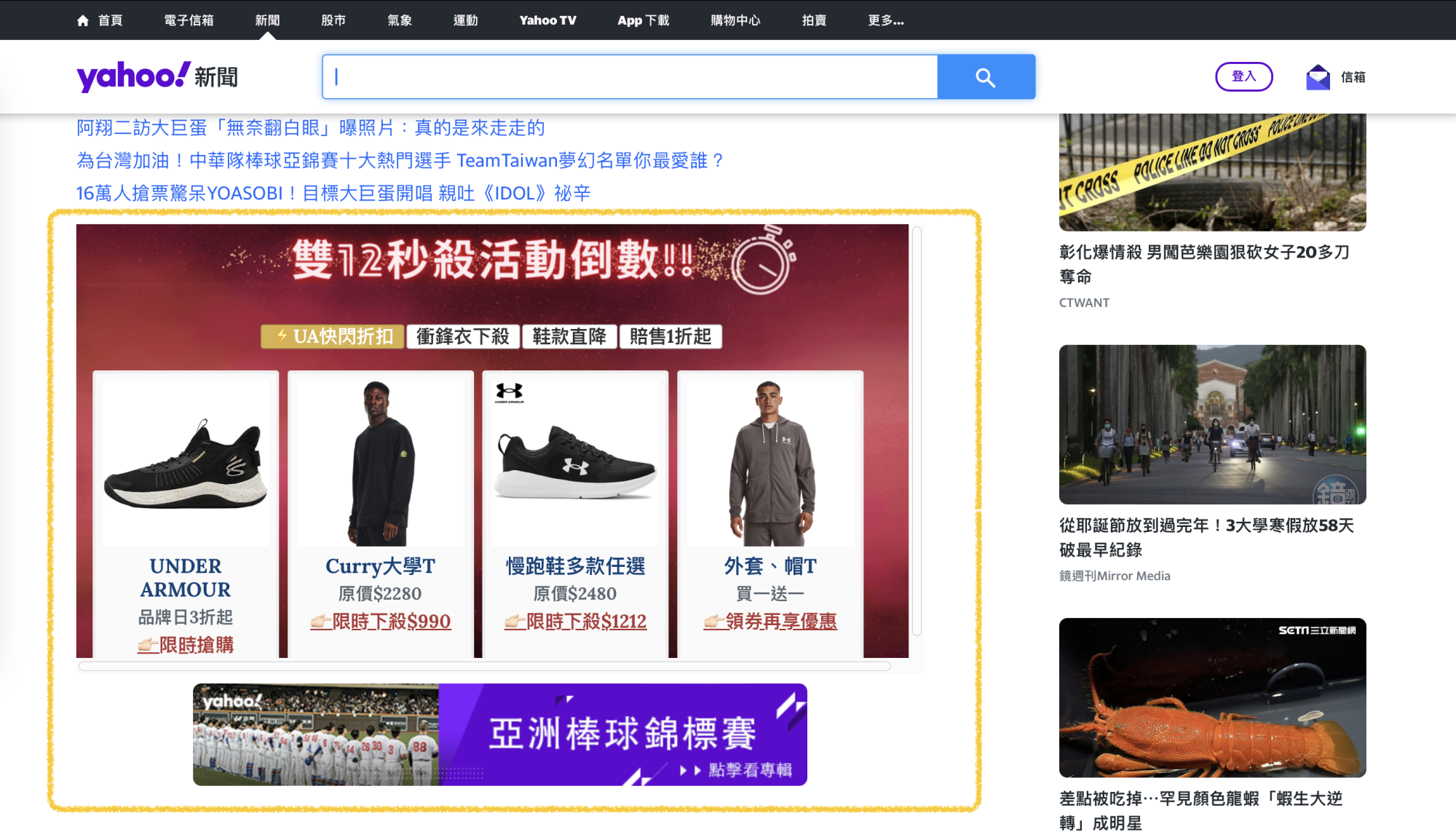The height and width of the screenshot is (837, 1456).
Task: Open the 拍賣 page
Action: pos(812,20)
